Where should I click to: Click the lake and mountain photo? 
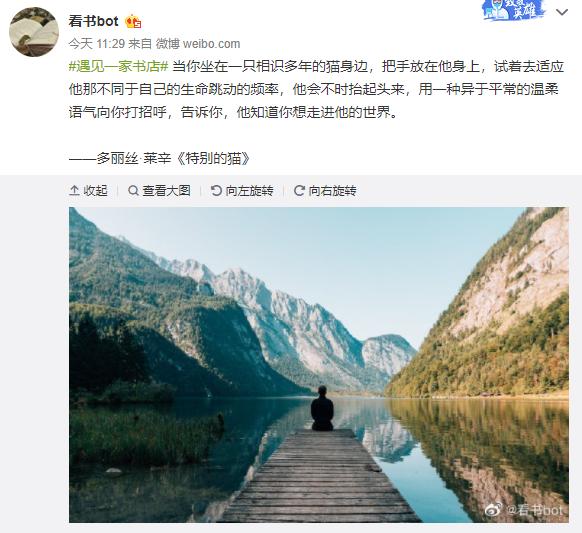pyautogui.click(x=319, y=365)
